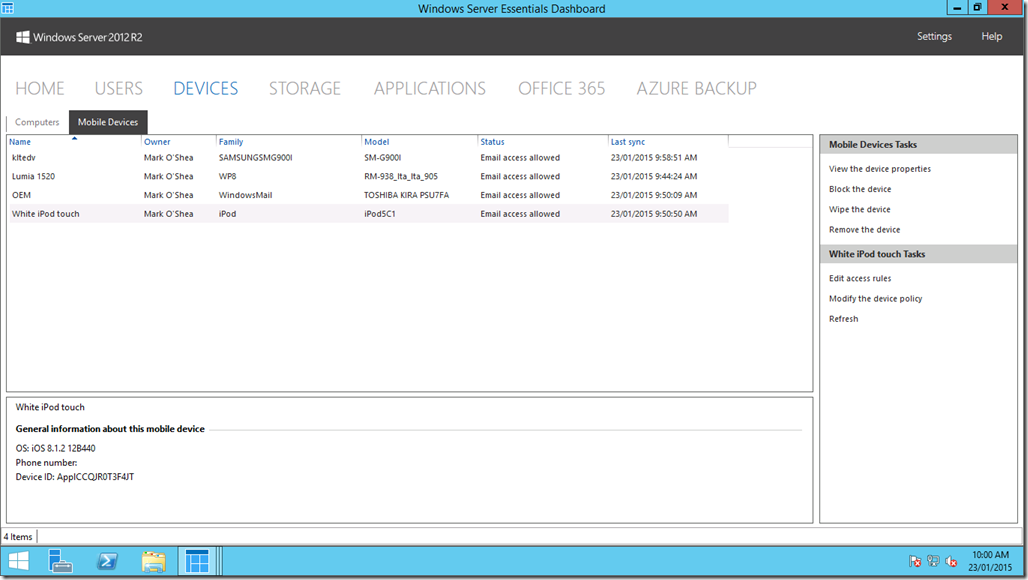Select the Dashboard taskbar icon

point(197,562)
